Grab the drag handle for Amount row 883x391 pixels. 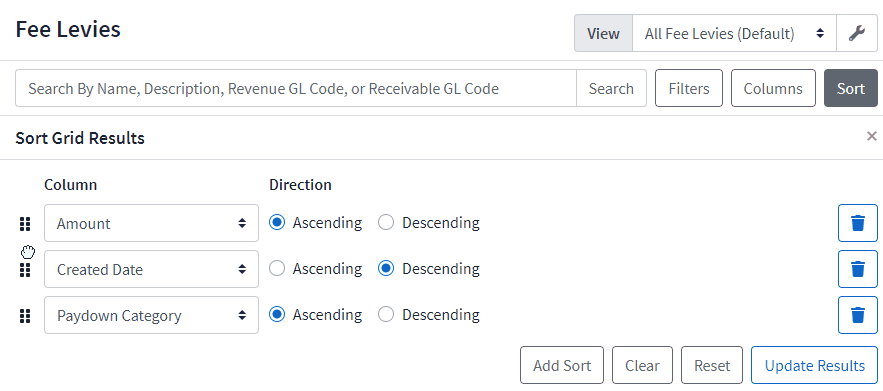25,224
